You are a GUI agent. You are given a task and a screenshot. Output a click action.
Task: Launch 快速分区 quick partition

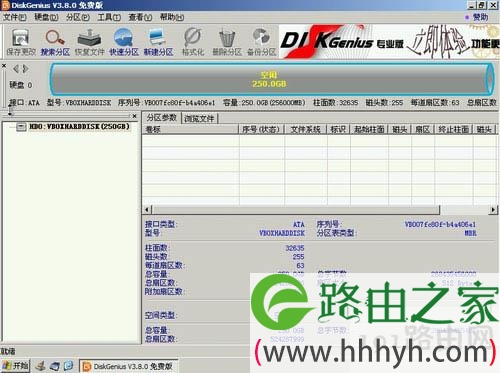[x=124, y=42]
